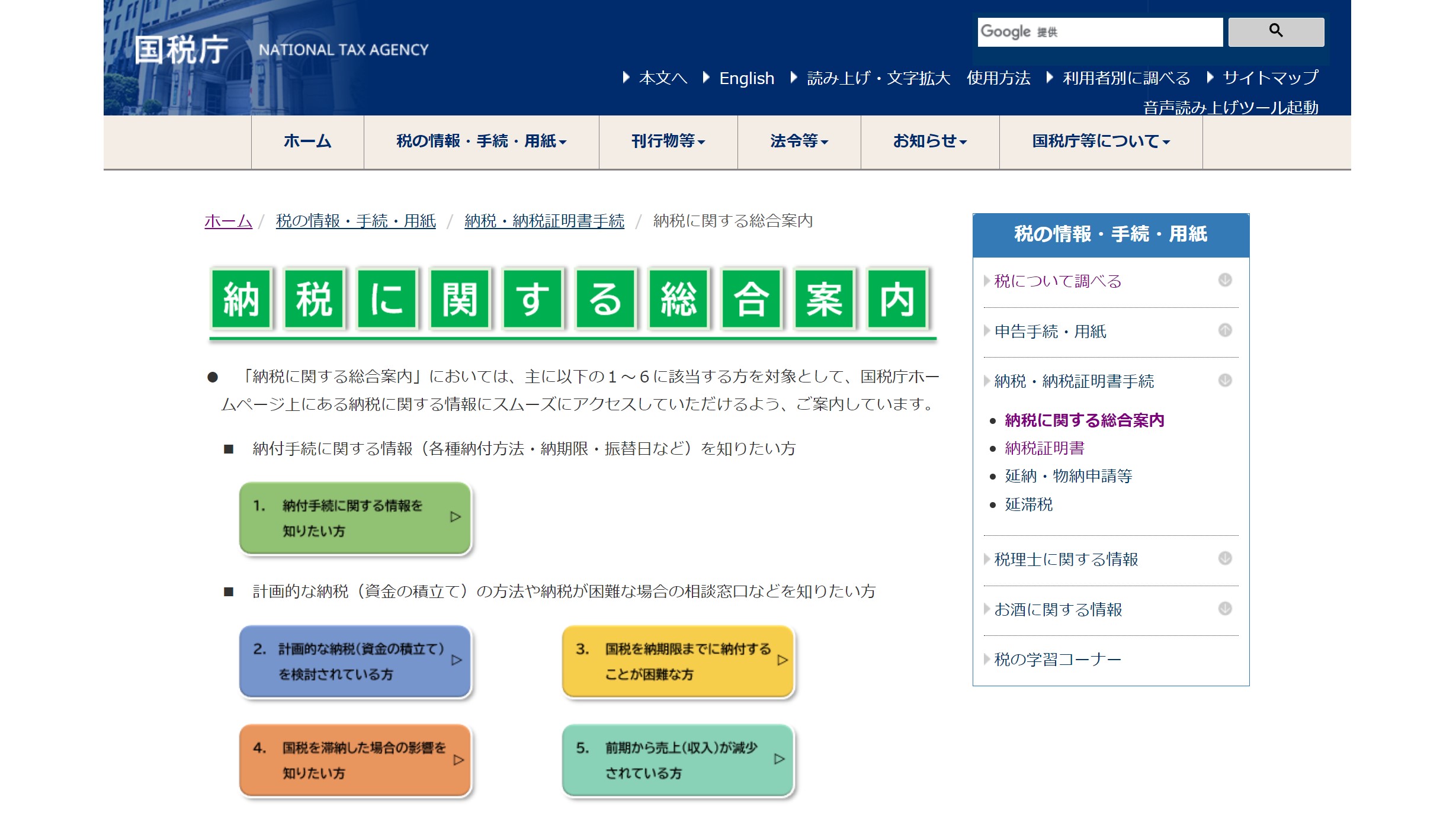
Task: Expand the 刊行物等 navigation dropdown
Action: [668, 142]
